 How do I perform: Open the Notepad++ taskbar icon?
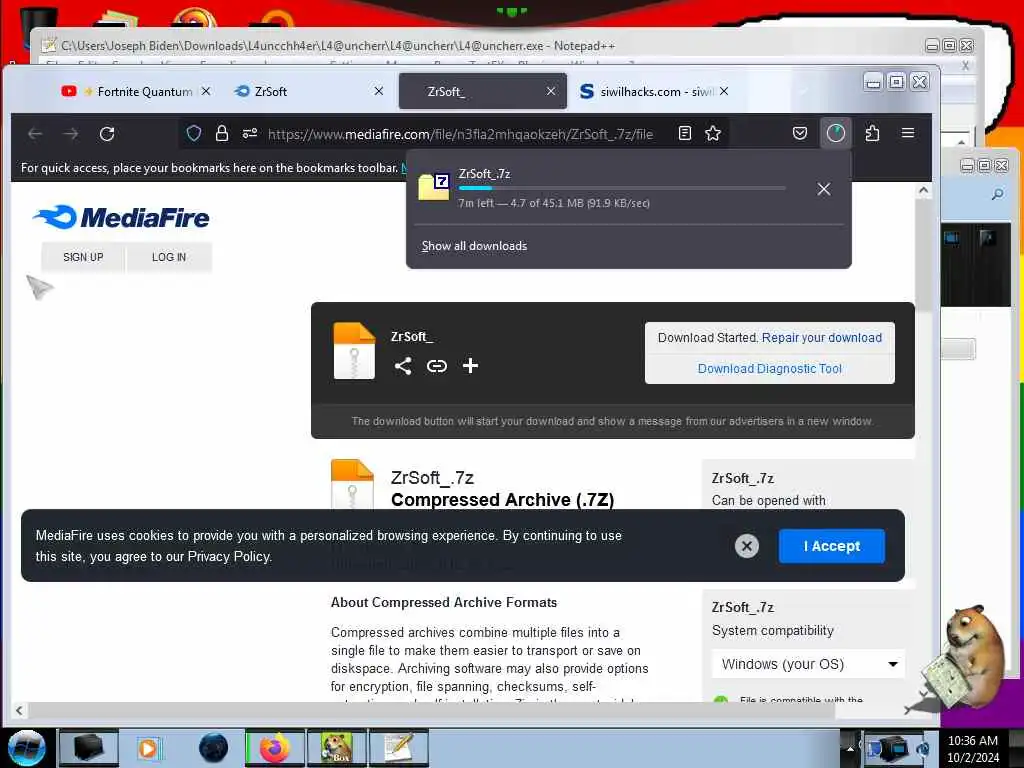(398, 748)
